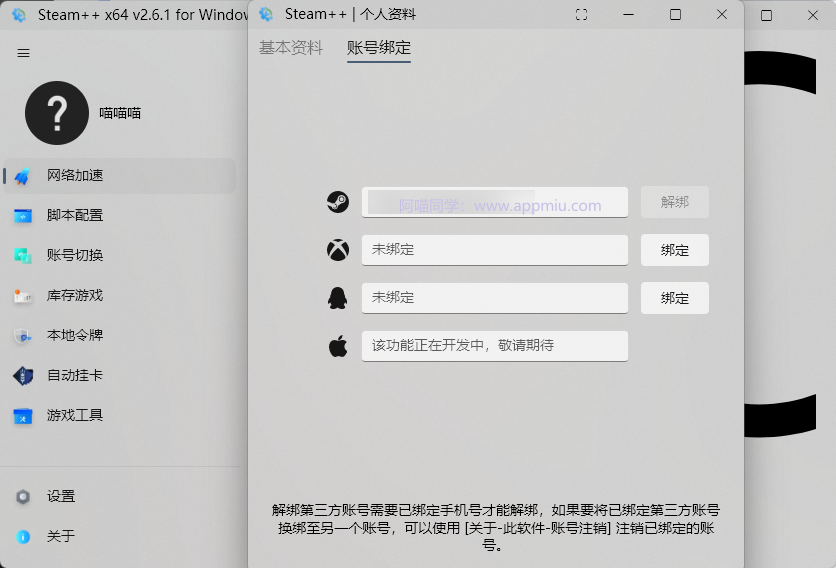Close the 个人资料 window
Viewport: 836px width, 568px height.
pyautogui.click(x=722, y=15)
